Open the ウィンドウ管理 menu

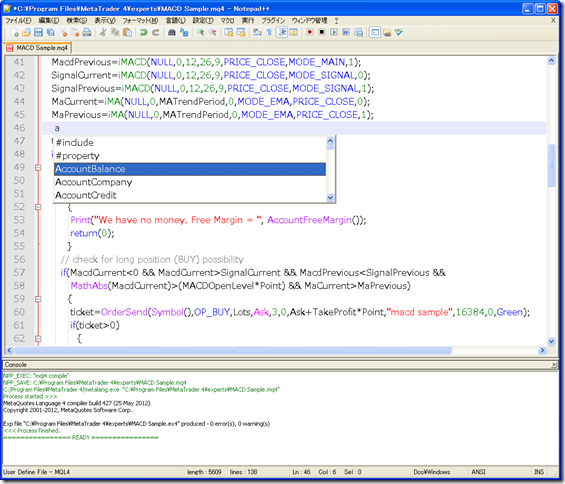click(x=310, y=21)
